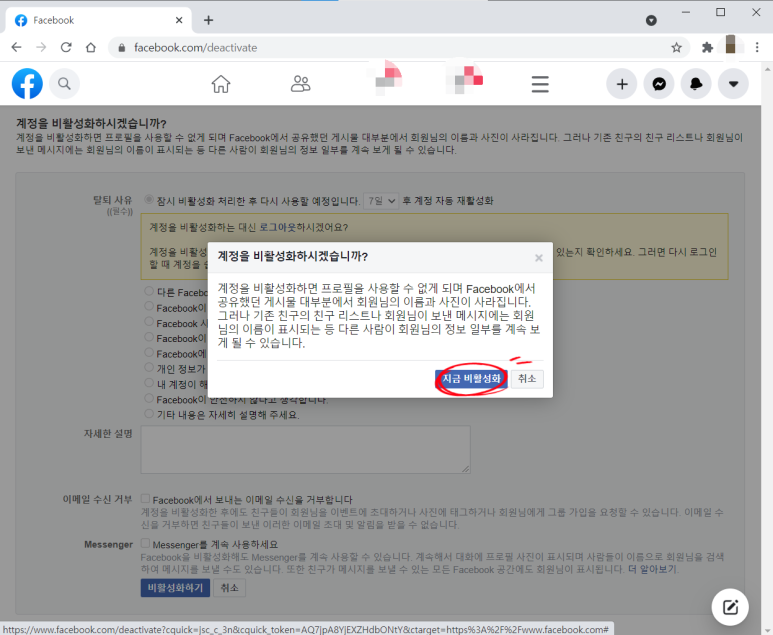Close the Facebook browser tab
This screenshot has height=635, width=773.
[x=179, y=20]
